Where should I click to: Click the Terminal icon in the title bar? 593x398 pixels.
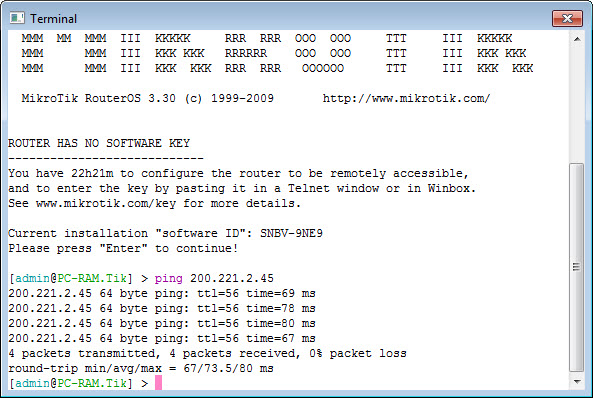click(x=17, y=18)
